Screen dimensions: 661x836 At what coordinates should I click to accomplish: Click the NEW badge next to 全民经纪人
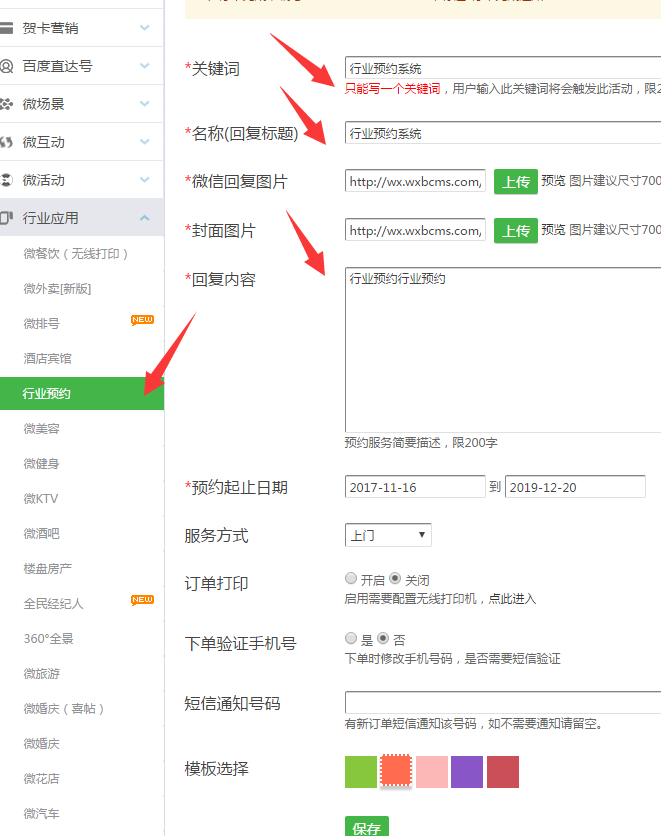pos(142,600)
